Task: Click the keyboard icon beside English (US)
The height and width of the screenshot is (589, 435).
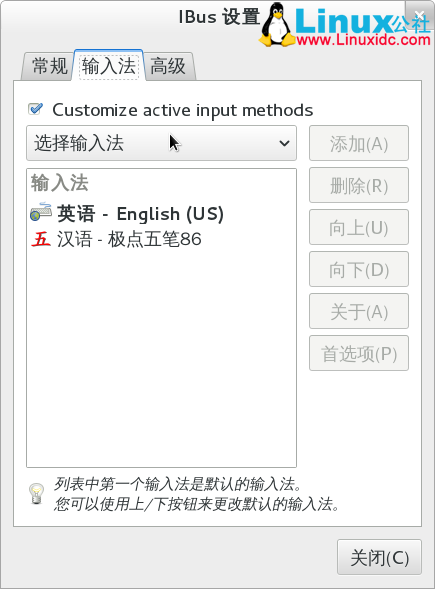Action: pyautogui.click(x=41, y=212)
